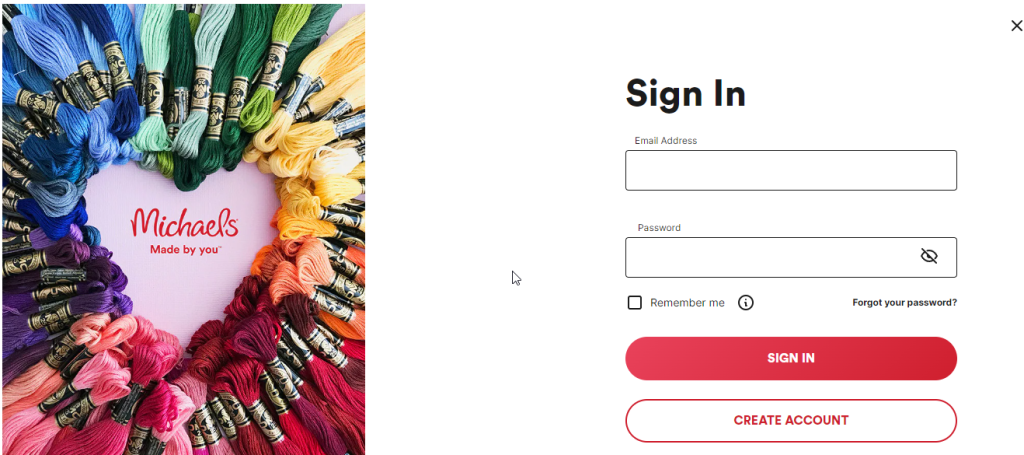Focus the Password input field
1024x455 pixels.
click(770, 257)
